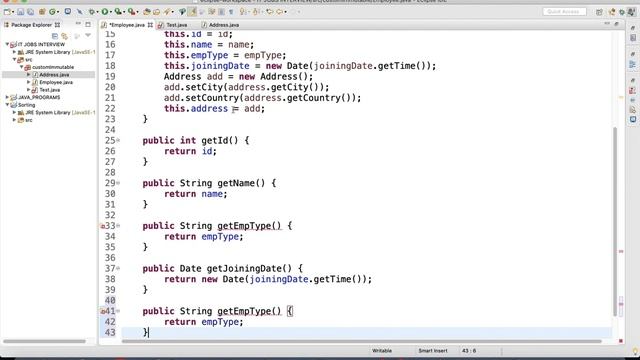Expand the JAVA_PROGRAMS project
Viewport: 640px width, 360px height.
pos(7,97)
